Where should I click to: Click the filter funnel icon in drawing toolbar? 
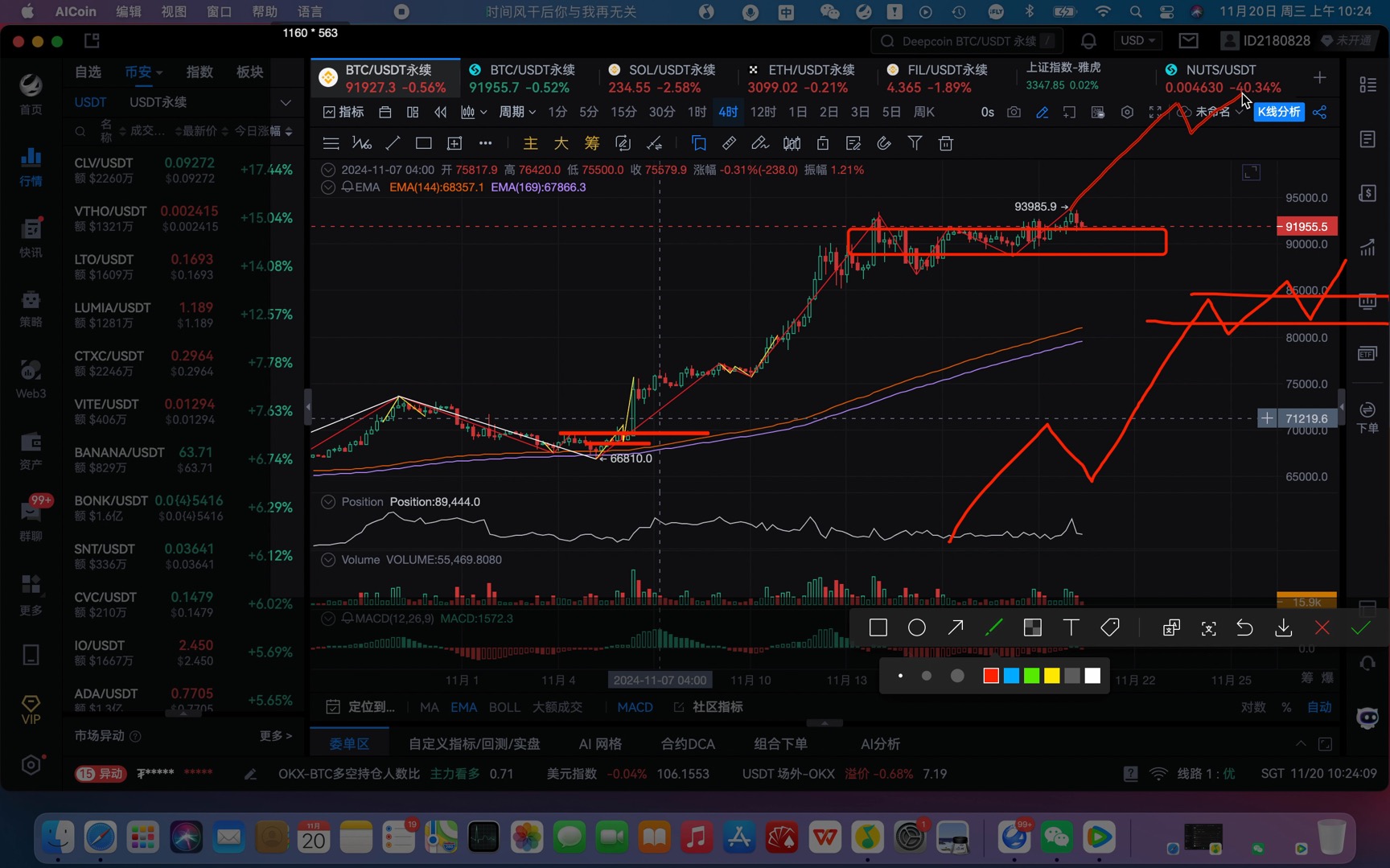pyautogui.click(x=915, y=143)
